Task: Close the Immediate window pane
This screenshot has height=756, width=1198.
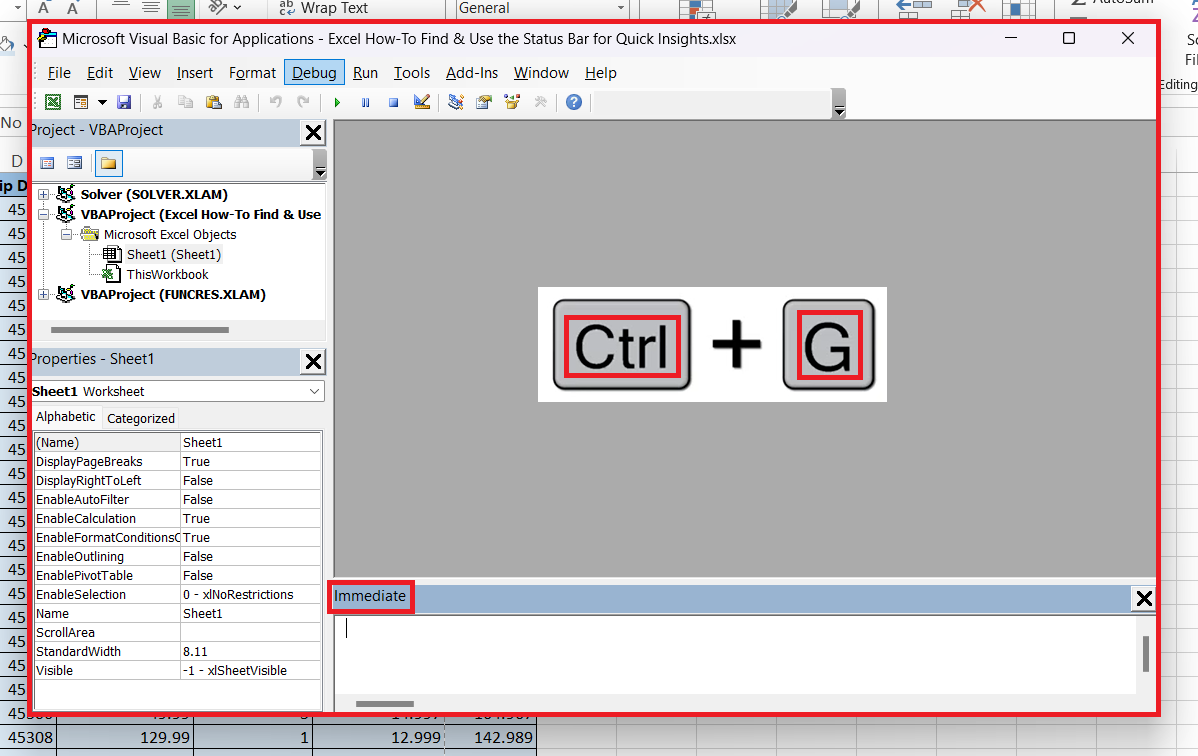Action: pyautogui.click(x=1144, y=599)
